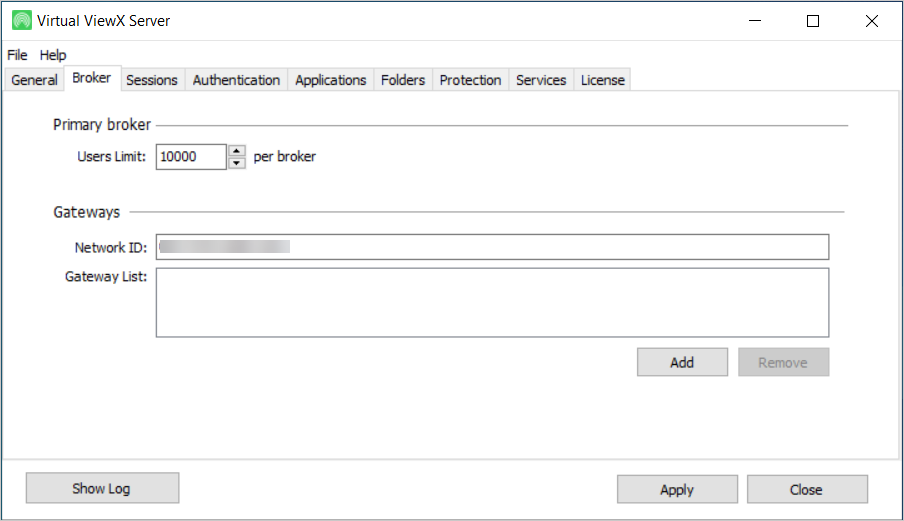The width and height of the screenshot is (904, 521).
Task: Open the log with Show Log
Action: 102,488
